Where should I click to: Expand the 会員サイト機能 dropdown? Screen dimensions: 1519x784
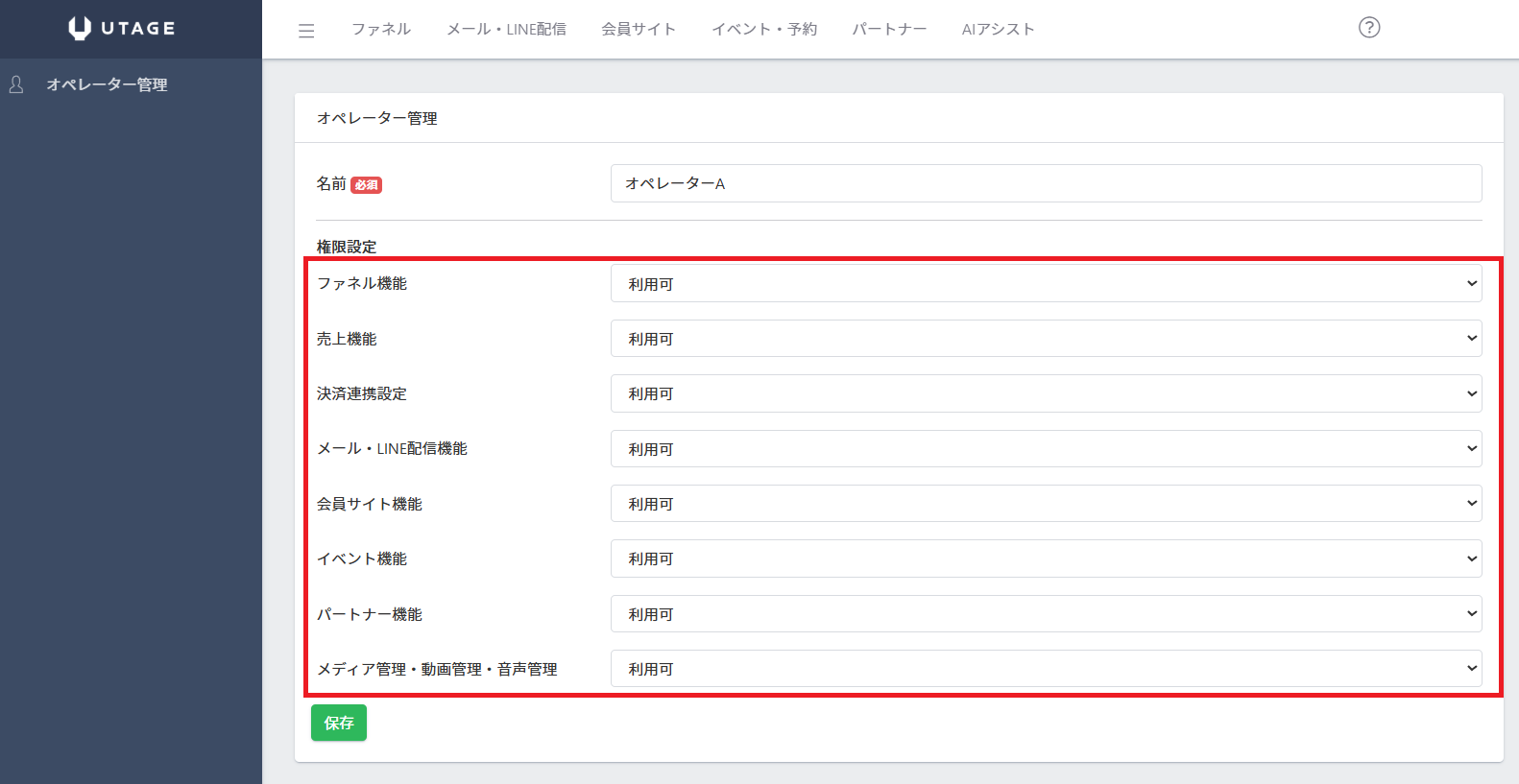tap(1046, 504)
